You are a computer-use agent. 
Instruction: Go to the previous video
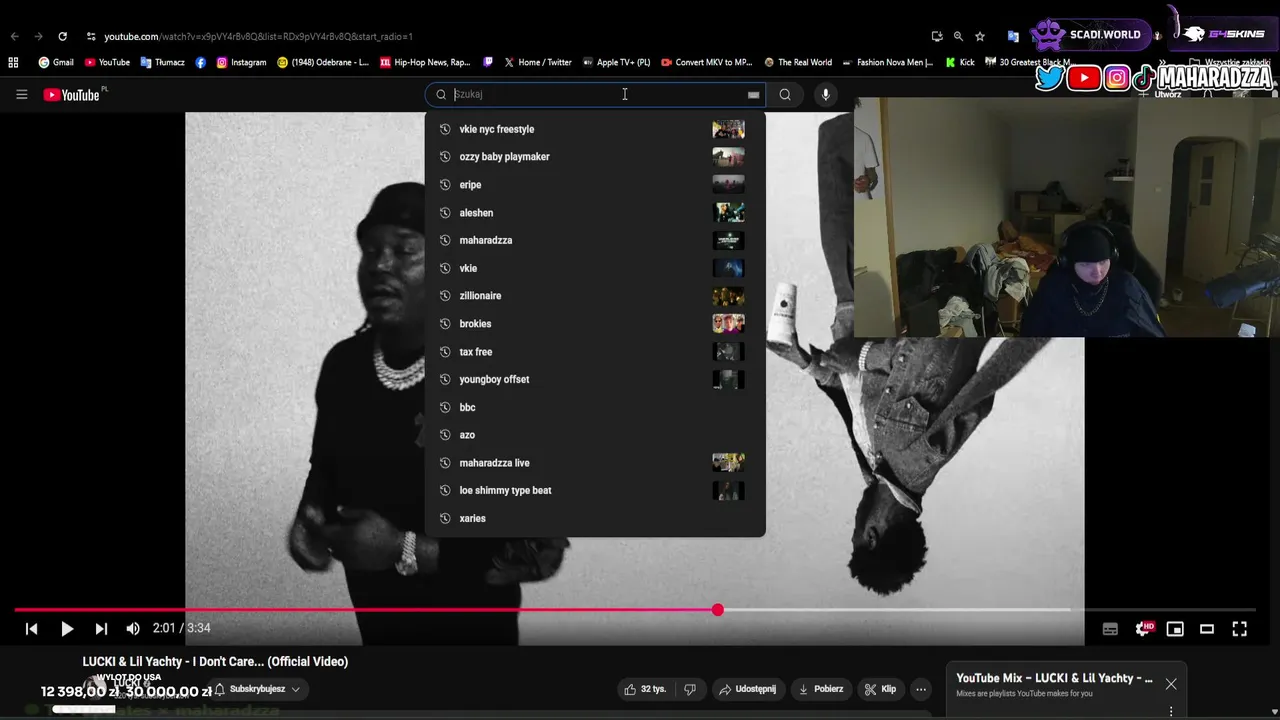(x=32, y=628)
